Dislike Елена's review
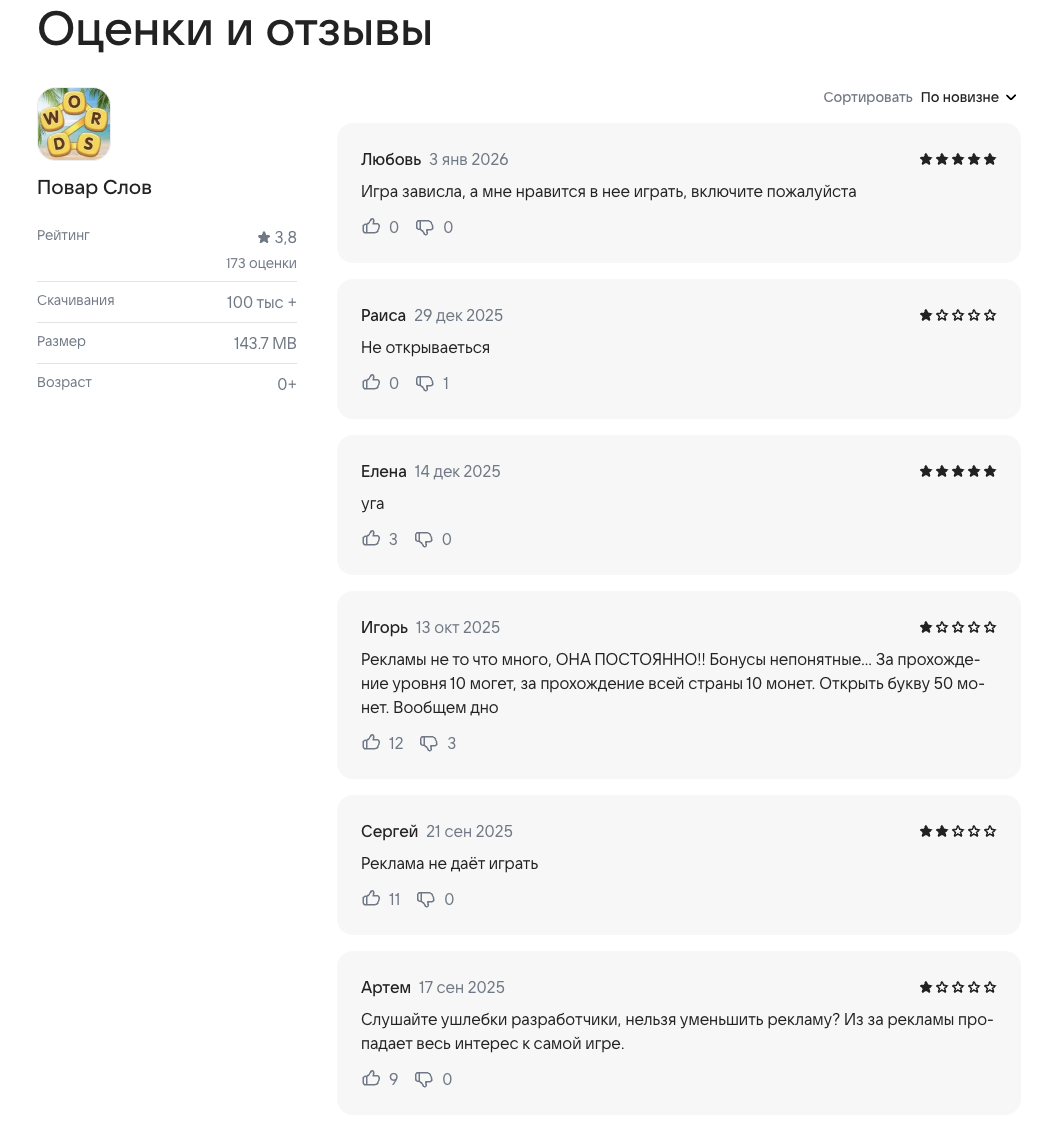 [x=424, y=539]
